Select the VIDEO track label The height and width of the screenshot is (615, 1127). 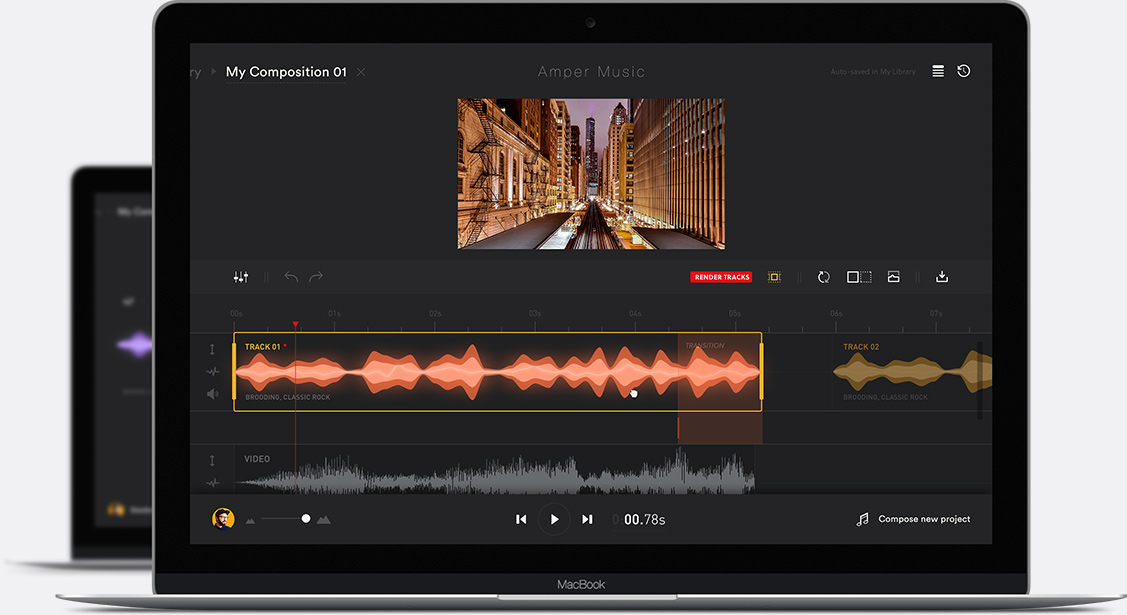(257, 459)
